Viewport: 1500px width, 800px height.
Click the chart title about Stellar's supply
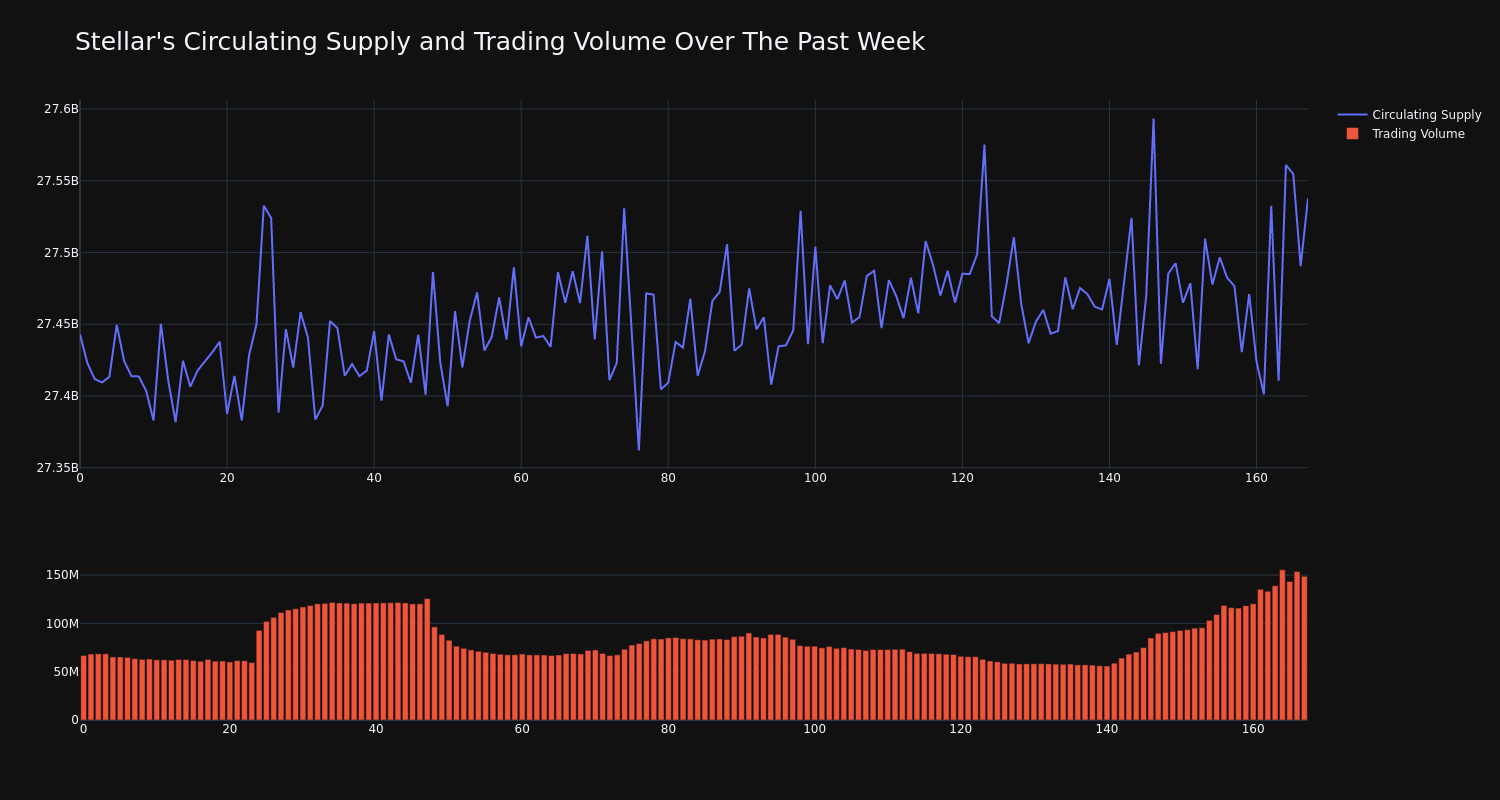click(x=500, y=42)
